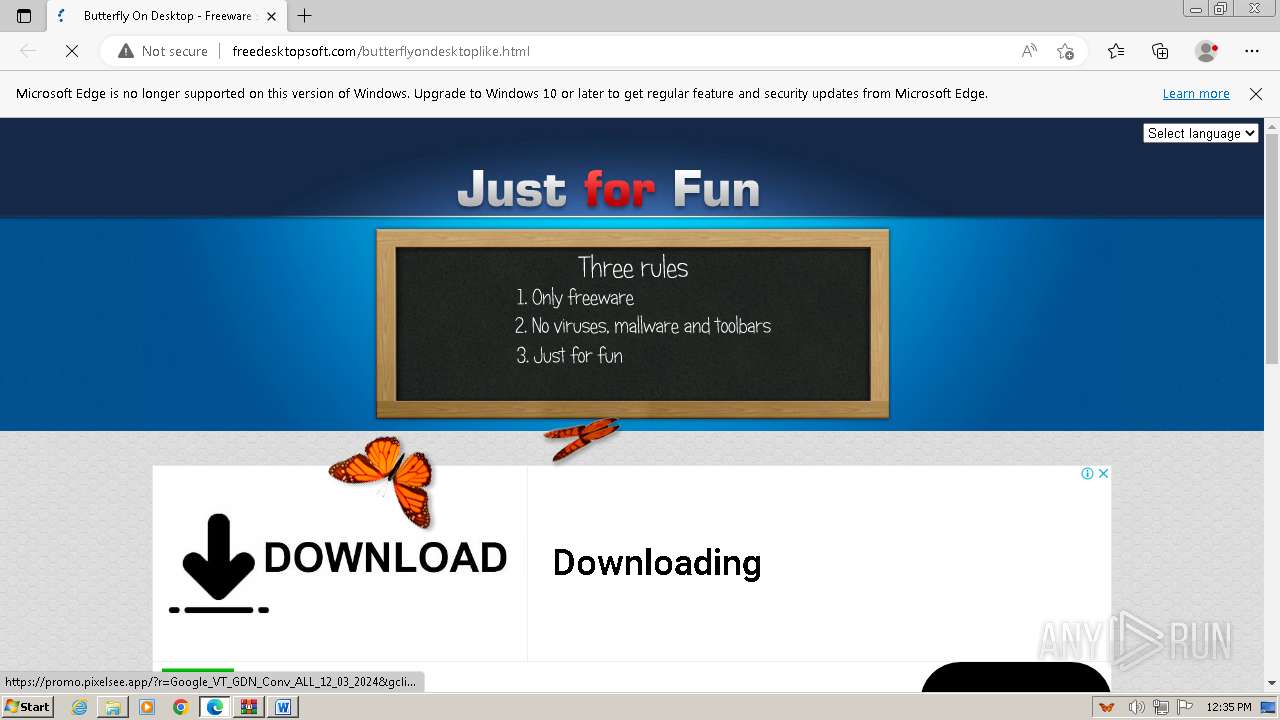Open Windows Media Player from taskbar
1280x720 pixels.
[x=147, y=707]
